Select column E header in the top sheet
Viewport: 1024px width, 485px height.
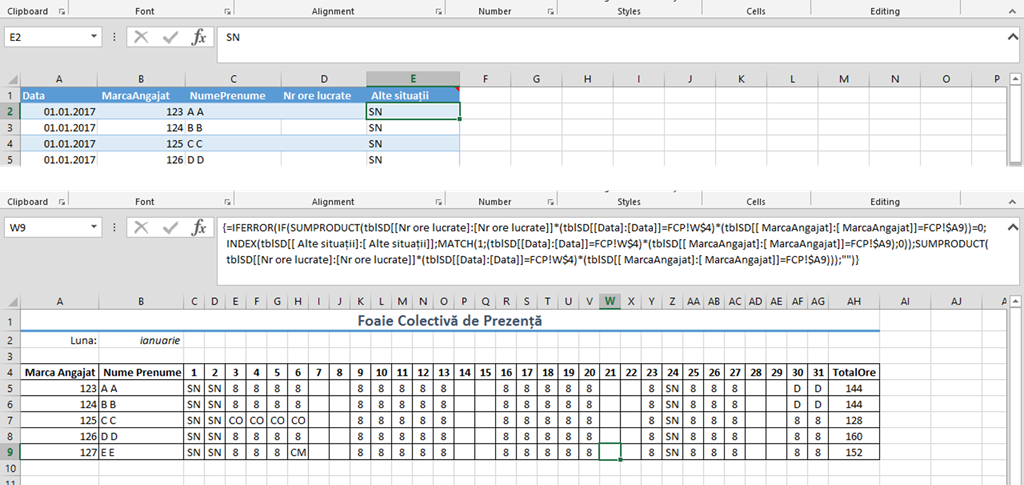coord(413,79)
